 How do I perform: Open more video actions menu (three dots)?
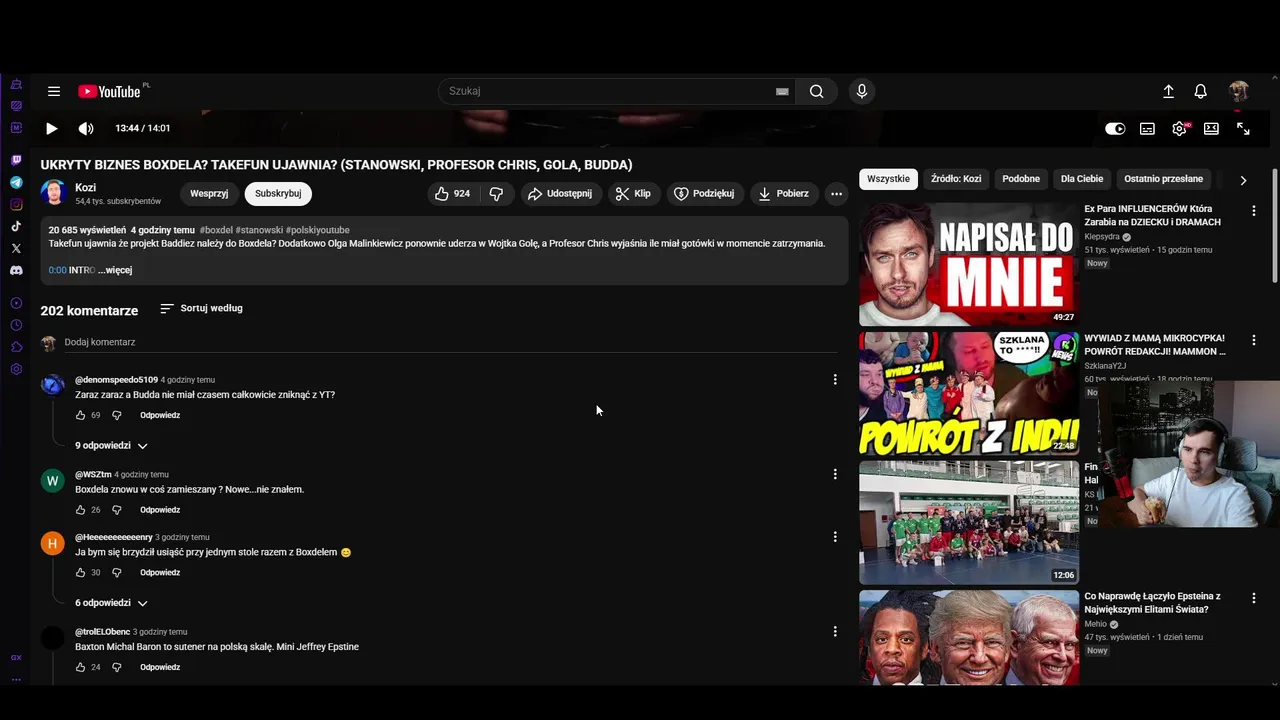click(837, 194)
